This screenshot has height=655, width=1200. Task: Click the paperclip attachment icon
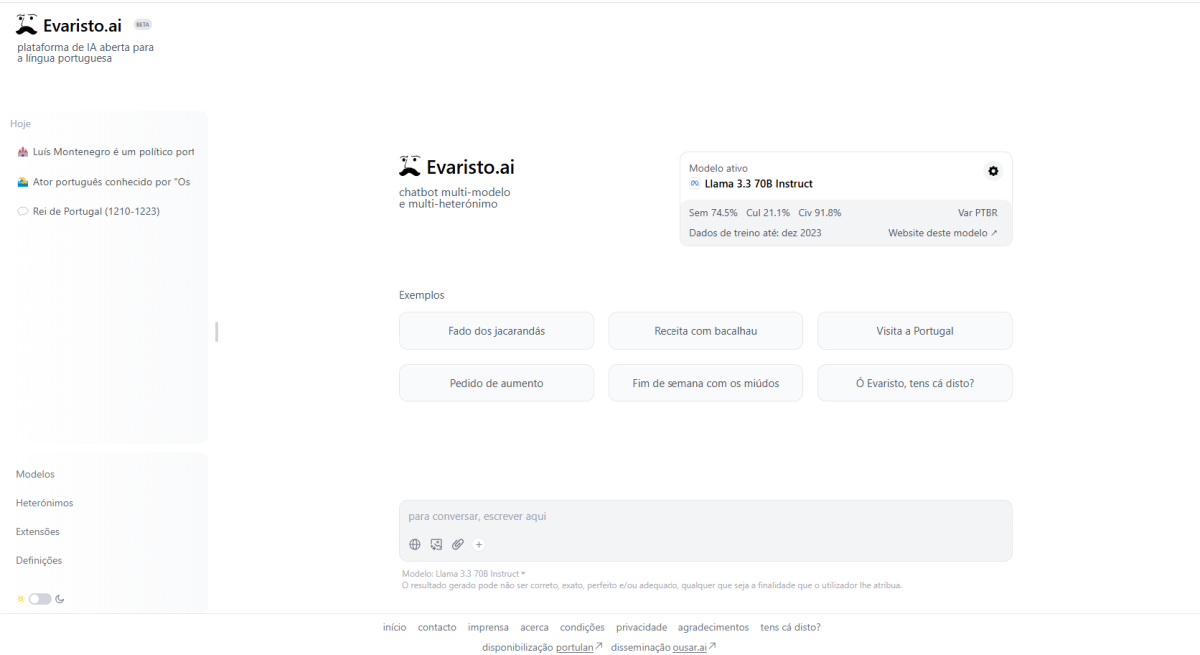(458, 544)
